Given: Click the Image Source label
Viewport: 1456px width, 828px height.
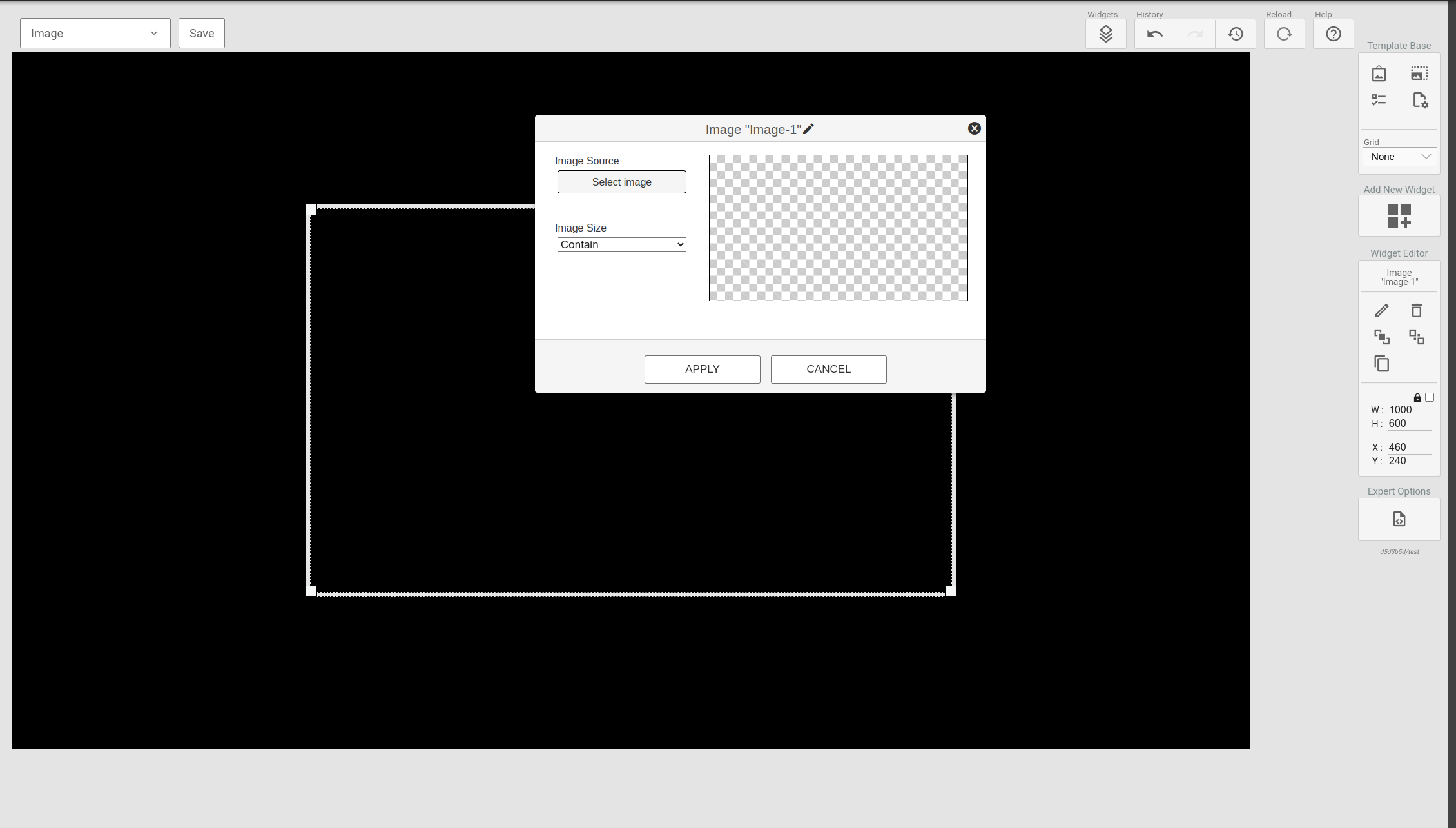Looking at the screenshot, I should (587, 161).
